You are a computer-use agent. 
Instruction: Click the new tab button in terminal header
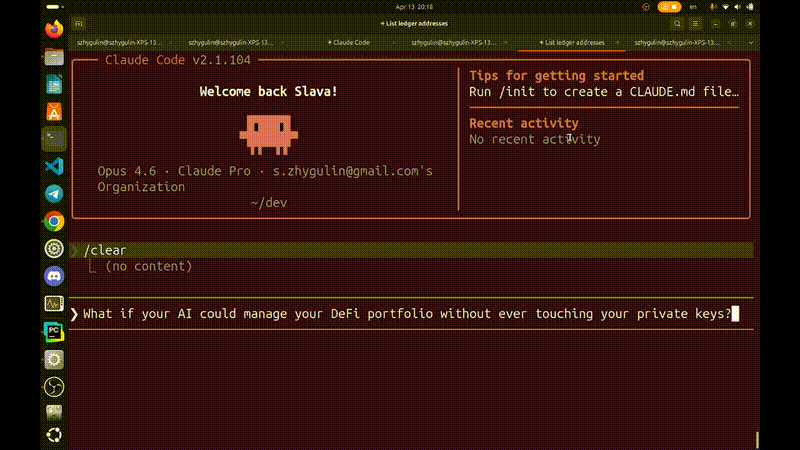pyautogui.click(x=79, y=23)
